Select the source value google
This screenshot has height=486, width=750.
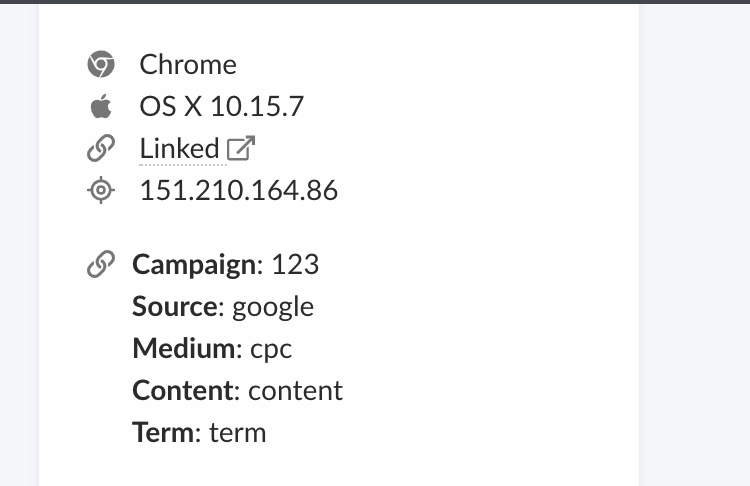point(273,307)
